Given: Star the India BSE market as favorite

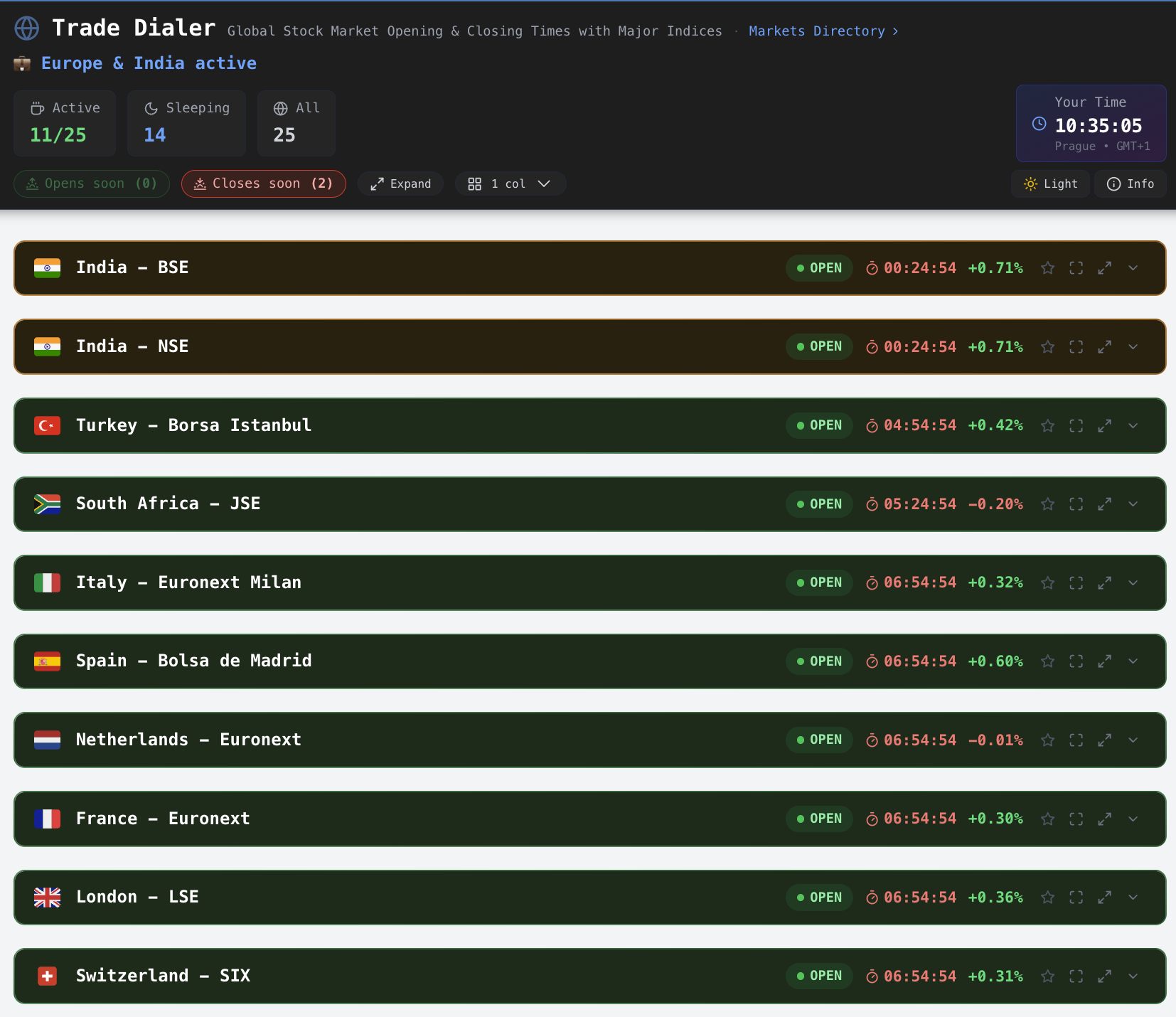Looking at the screenshot, I should pyautogui.click(x=1047, y=268).
